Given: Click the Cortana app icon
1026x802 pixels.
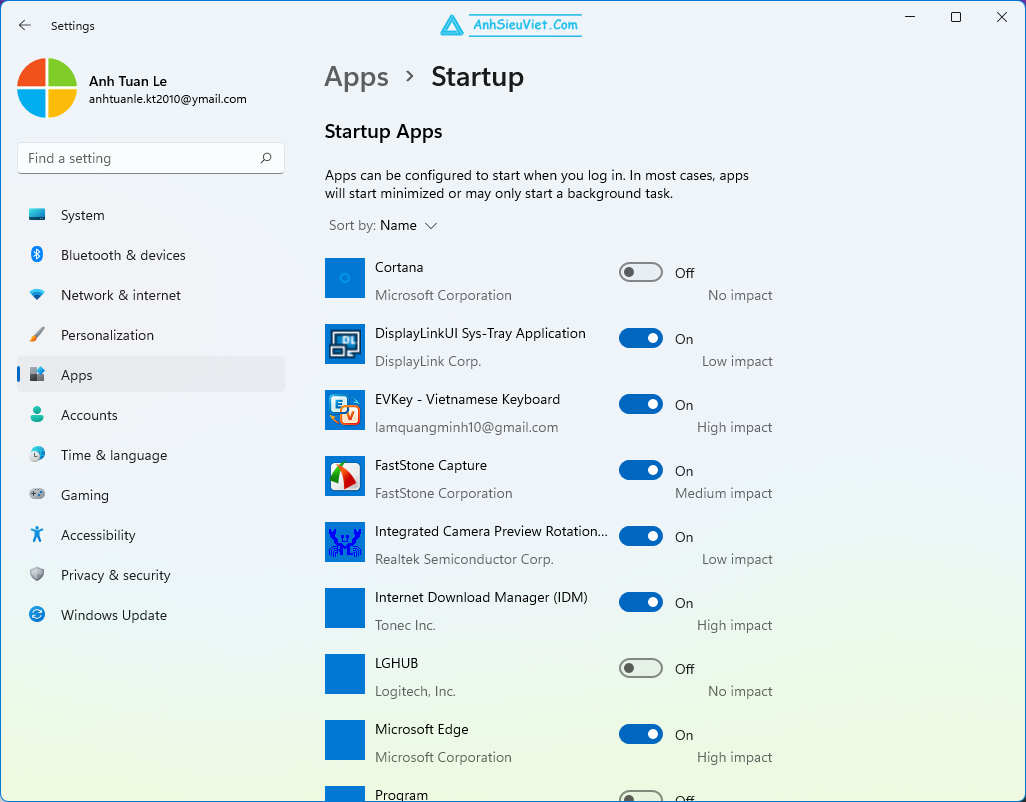Looking at the screenshot, I should [x=345, y=278].
